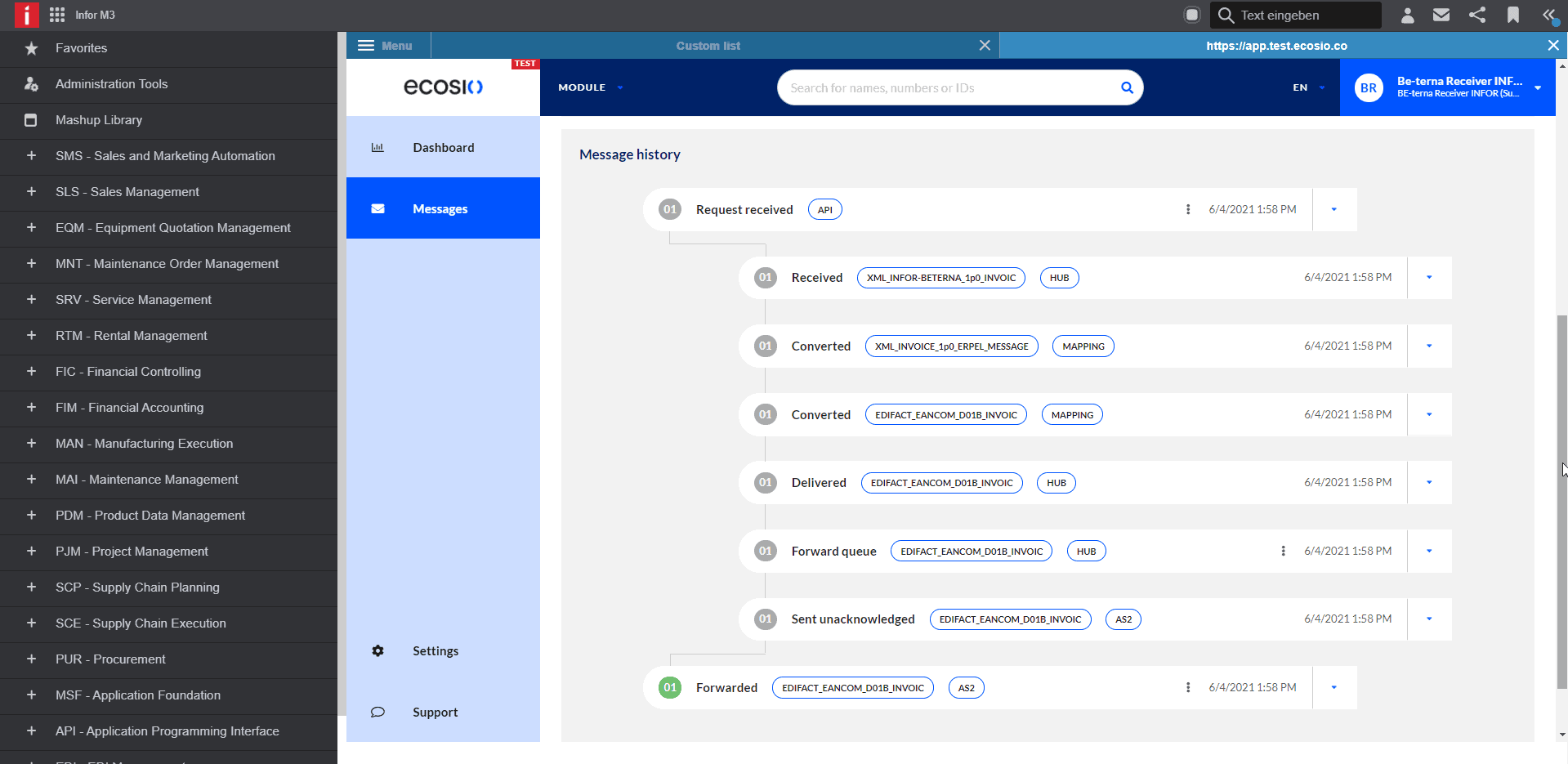1568x764 pixels.
Task: Expand the Sent unacknowledged row details
Action: (1429, 619)
